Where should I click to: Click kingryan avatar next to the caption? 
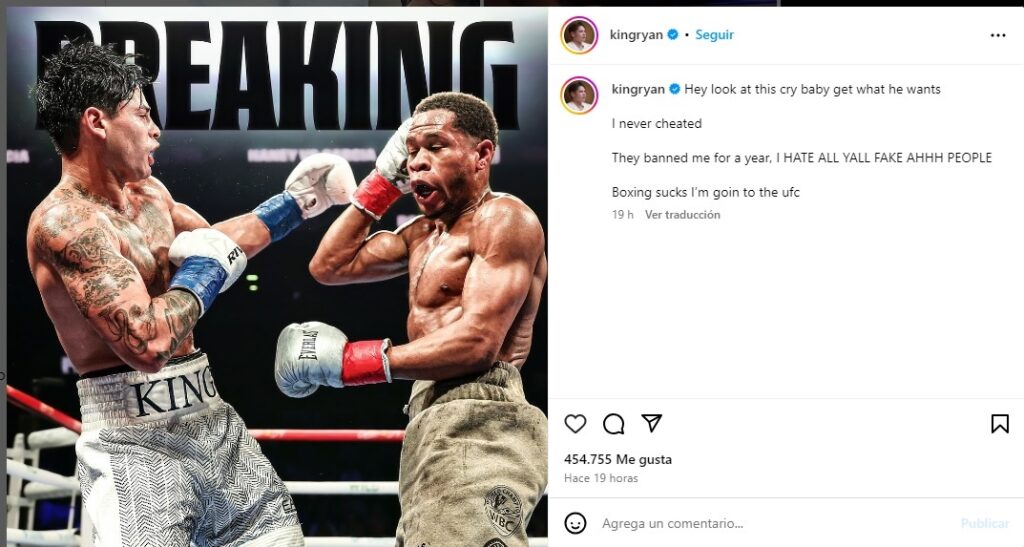(x=579, y=95)
